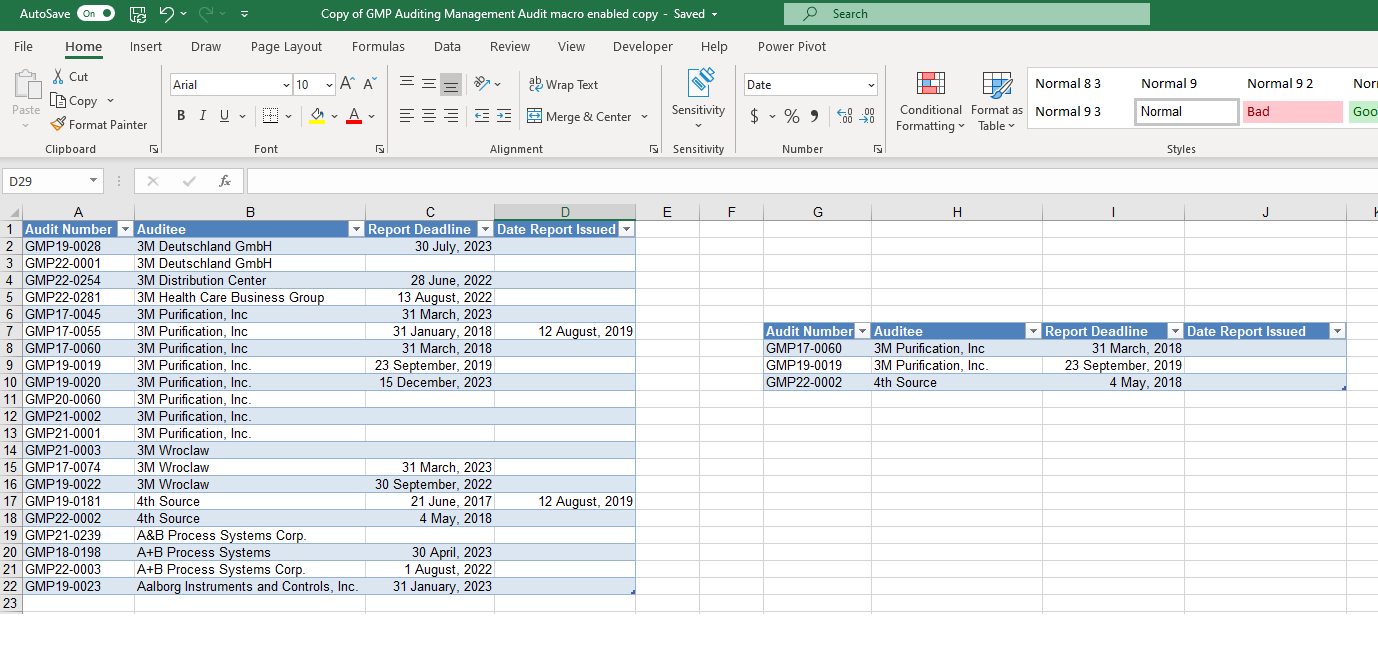Image resolution: width=1378 pixels, height=648 pixels.
Task: Click the Undo arrow icon
Action: 167,14
